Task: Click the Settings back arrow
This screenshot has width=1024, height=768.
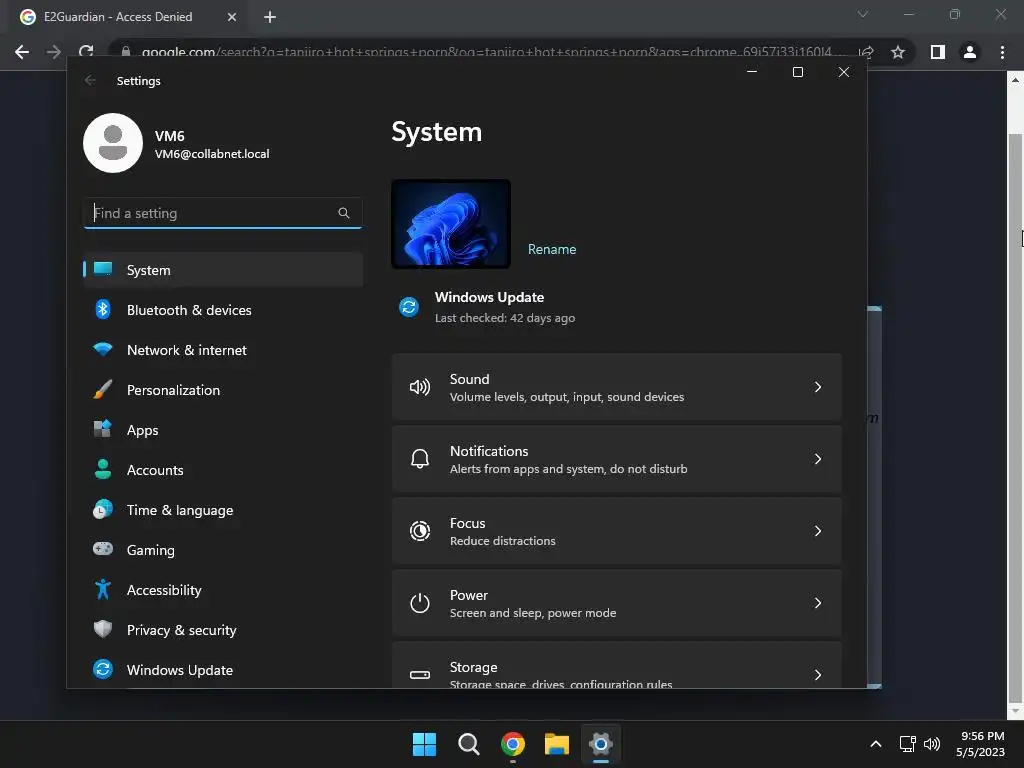Action: pos(90,80)
